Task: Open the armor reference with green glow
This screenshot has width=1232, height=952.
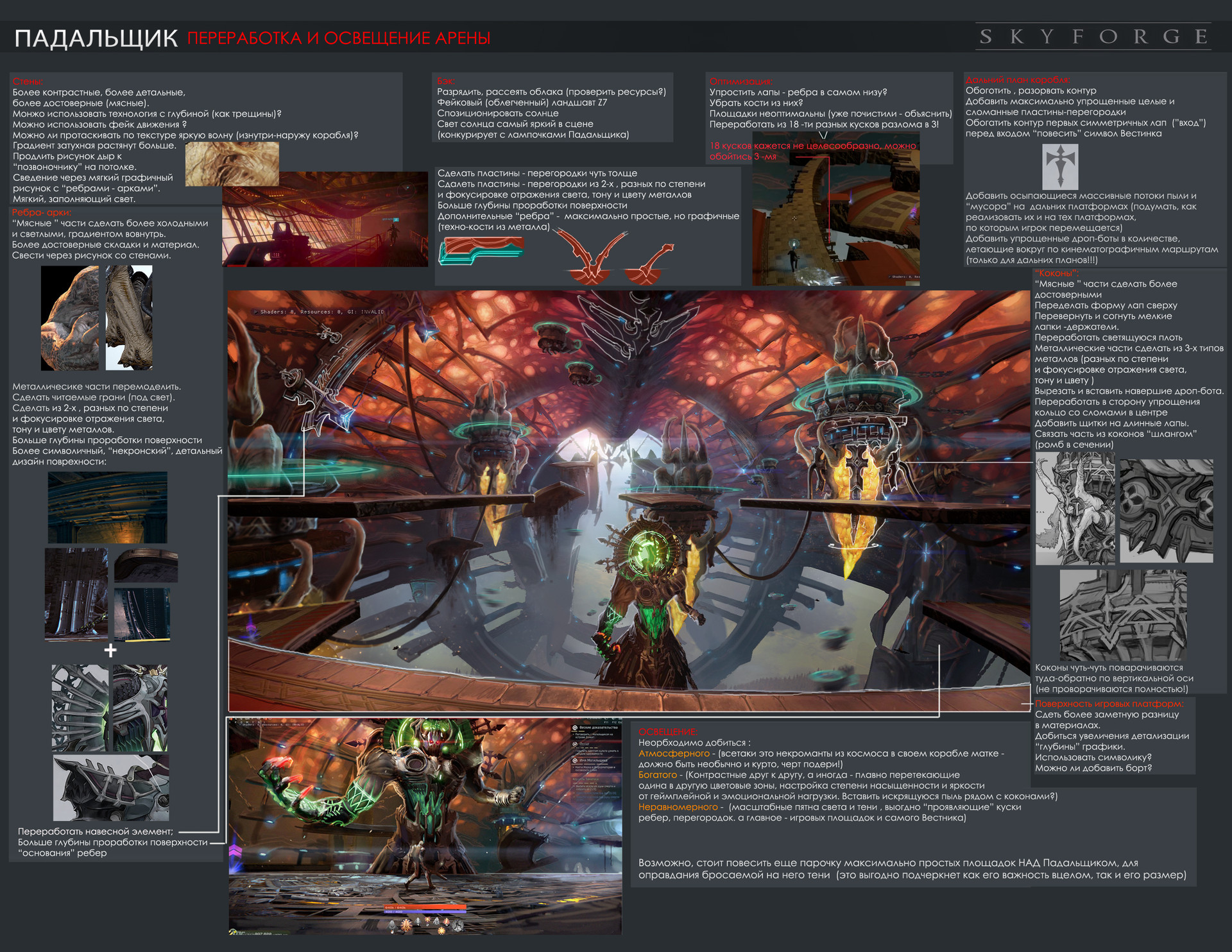Action: tap(140, 708)
